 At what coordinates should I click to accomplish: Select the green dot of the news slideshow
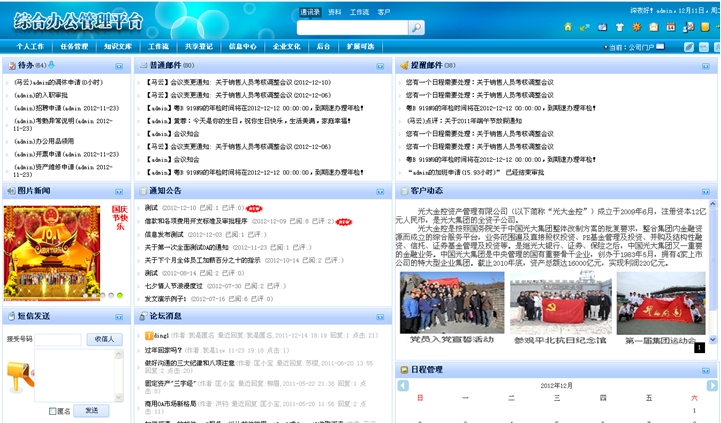tap(120, 295)
